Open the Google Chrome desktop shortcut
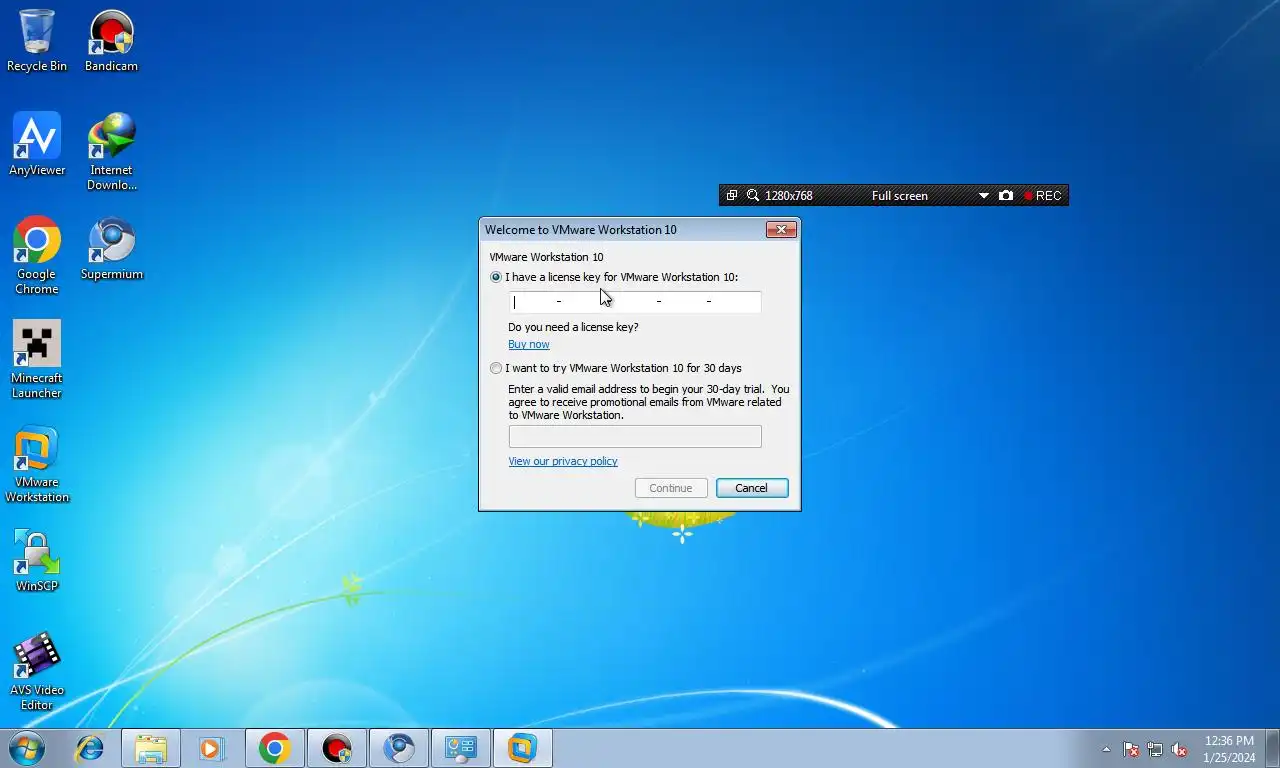The height and width of the screenshot is (768, 1280). click(x=37, y=256)
